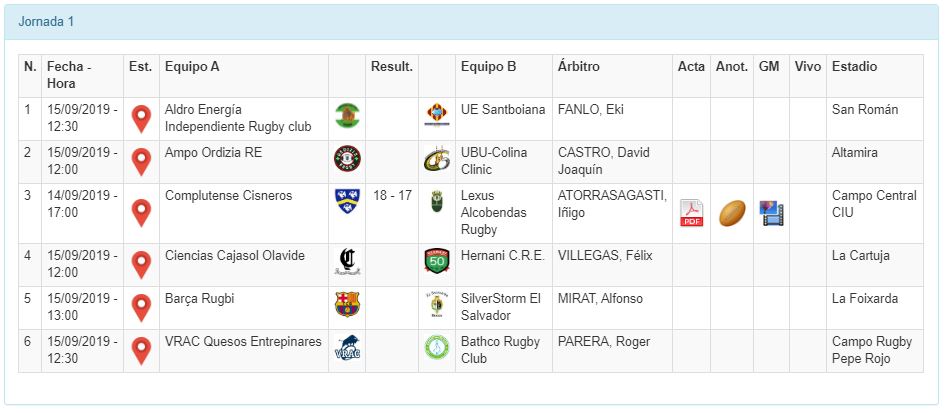Click the 18 - 17 match result
The width and height of the screenshot is (948, 413).
pyautogui.click(x=392, y=196)
